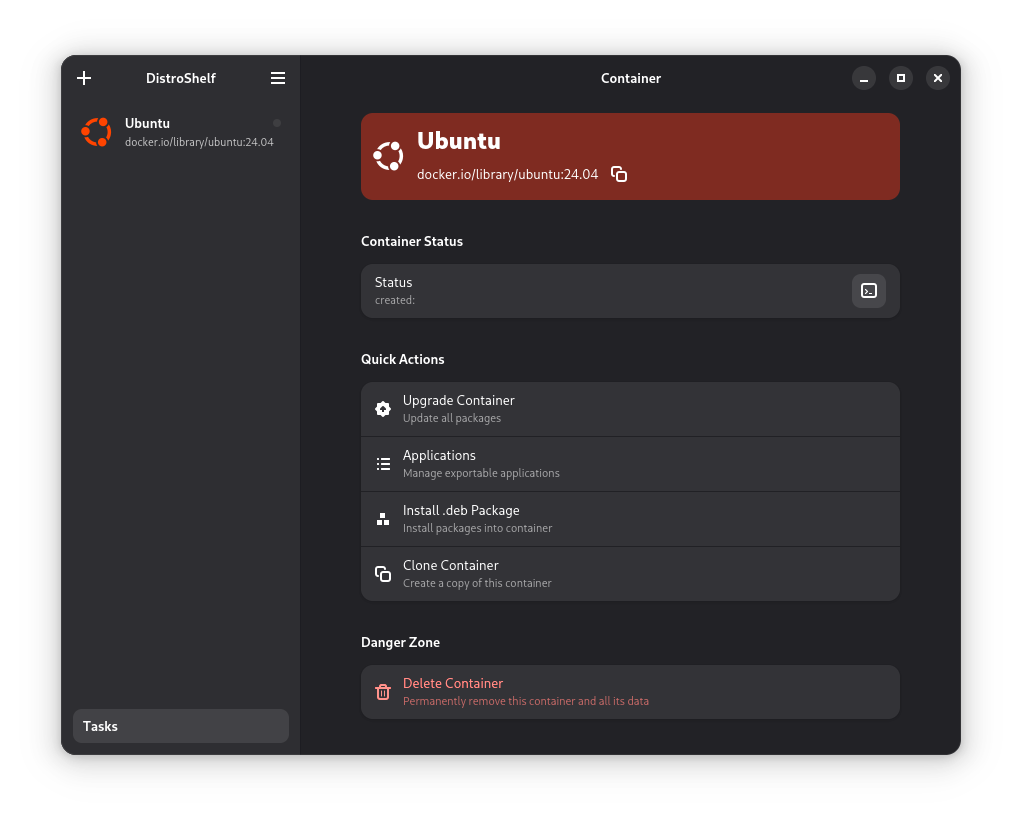Choose Install .deb Package
The height and width of the screenshot is (822, 1022).
coord(630,519)
